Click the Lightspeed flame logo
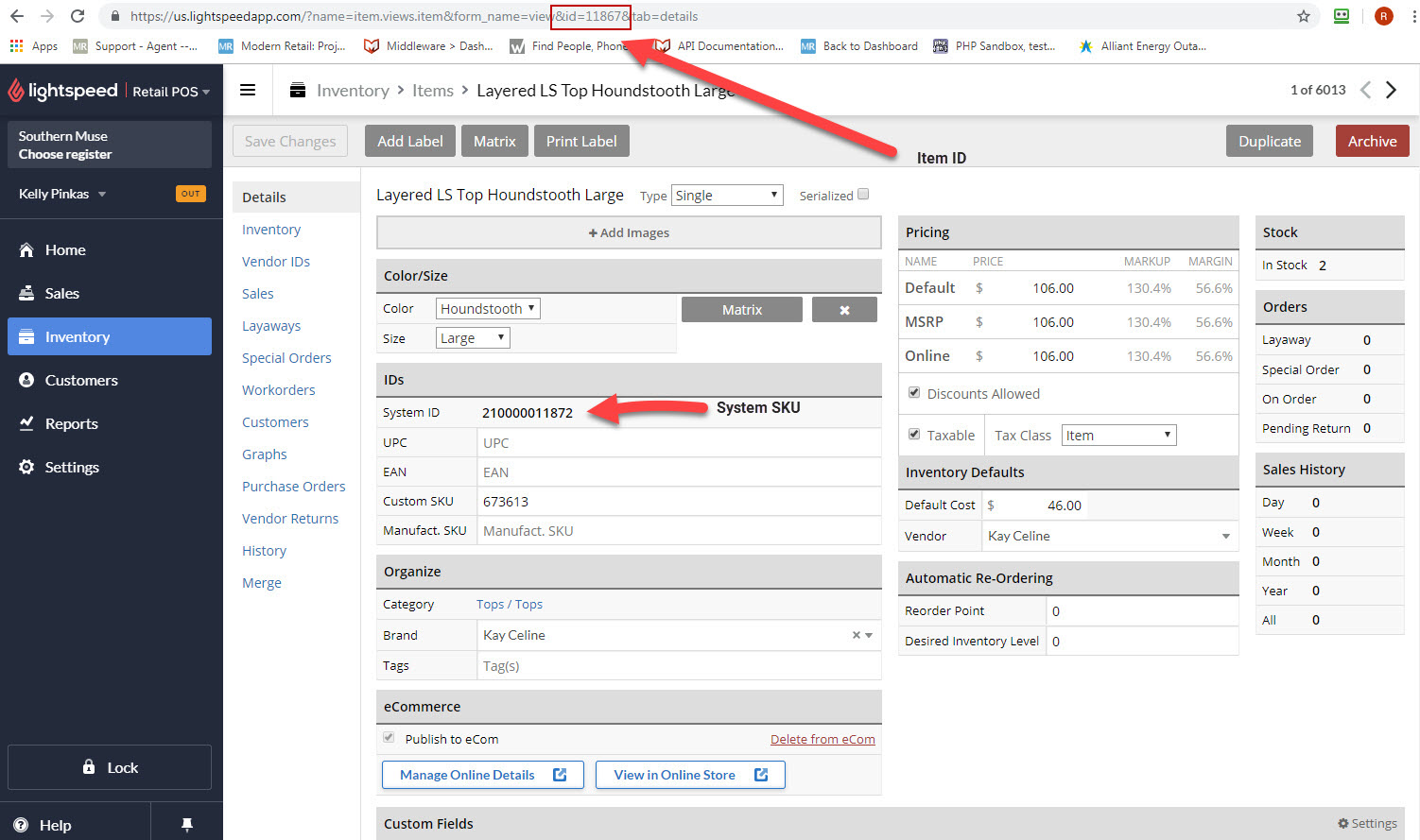This screenshot has height=840, width=1420. click(16, 91)
